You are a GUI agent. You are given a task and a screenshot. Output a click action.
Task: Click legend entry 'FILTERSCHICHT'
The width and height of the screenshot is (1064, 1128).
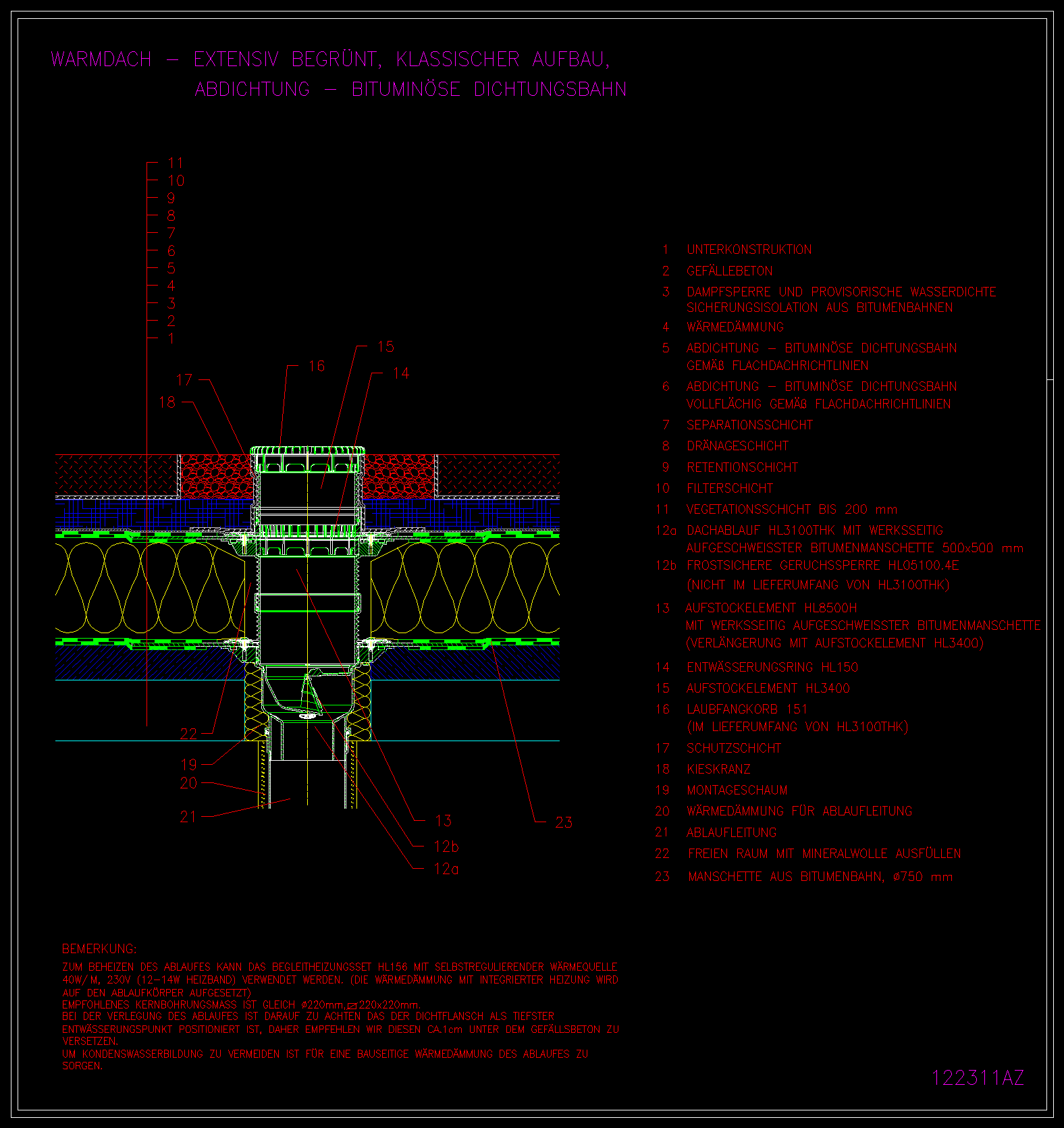(730, 488)
